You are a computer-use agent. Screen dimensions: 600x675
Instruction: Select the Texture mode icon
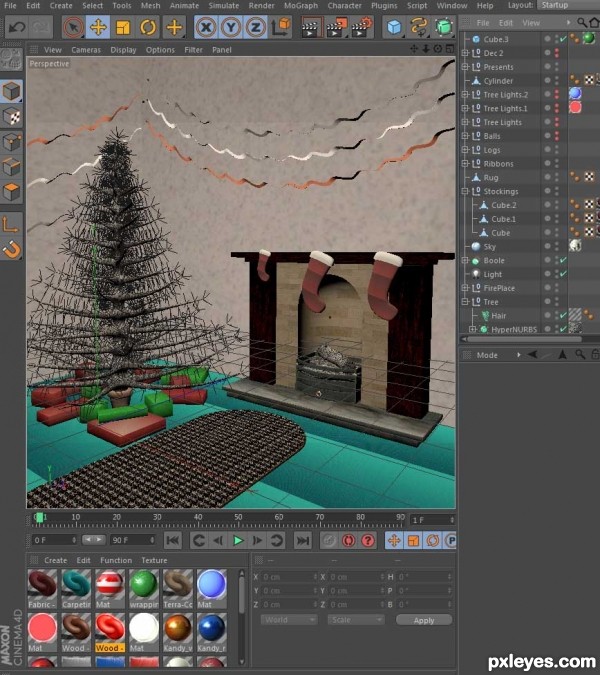pyautogui.click(x=12, y=117)
